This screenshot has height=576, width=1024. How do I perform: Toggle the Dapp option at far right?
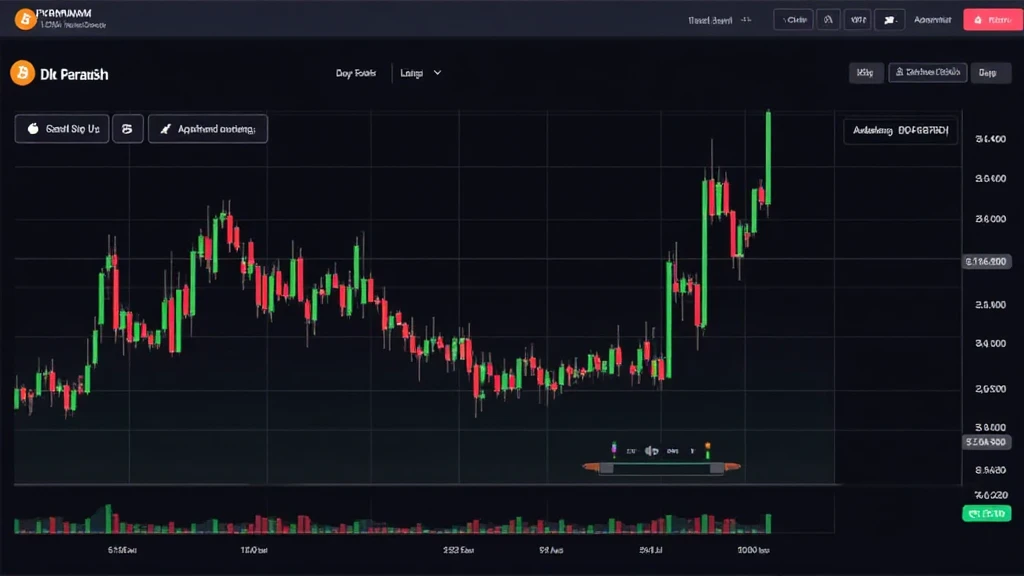point(988,72)
